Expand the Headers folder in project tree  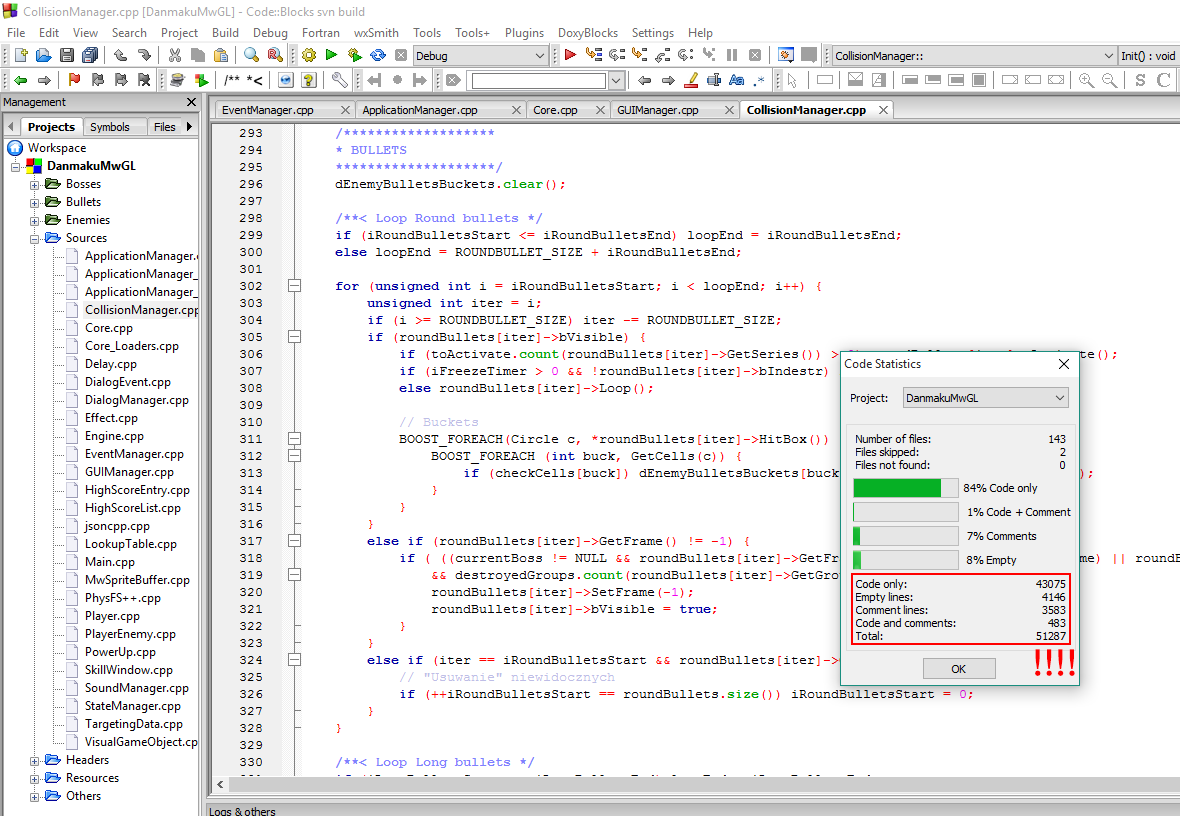click(35, 761)
